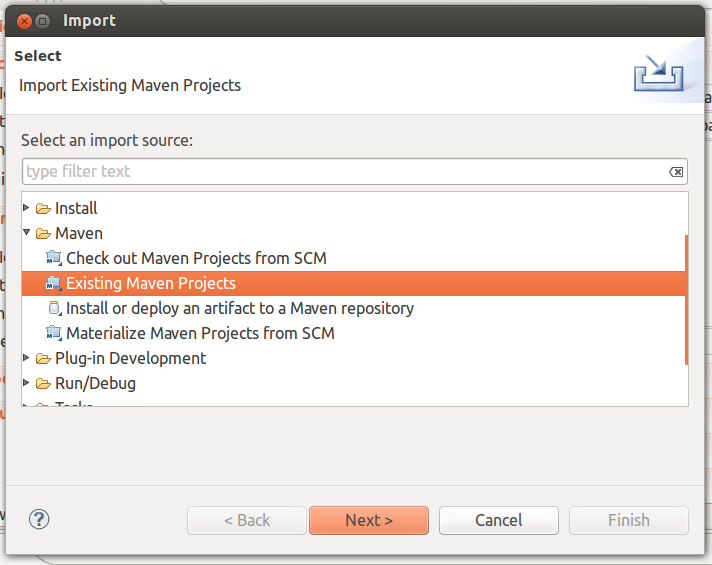Click the Install folder icon
This screenshot has height=565, width=712.
[43, 208]
